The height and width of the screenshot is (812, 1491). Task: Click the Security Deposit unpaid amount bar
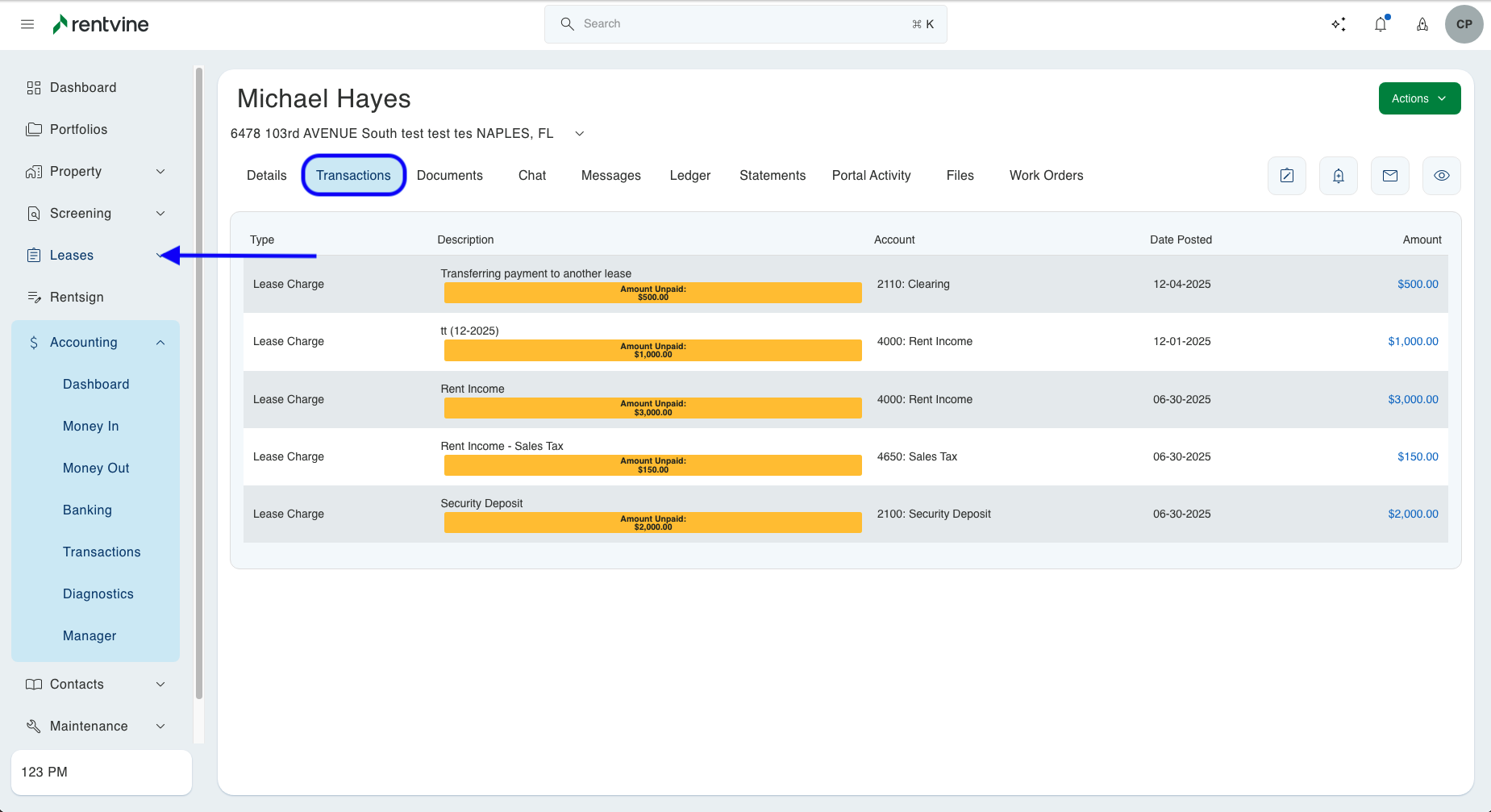(652, 523)
